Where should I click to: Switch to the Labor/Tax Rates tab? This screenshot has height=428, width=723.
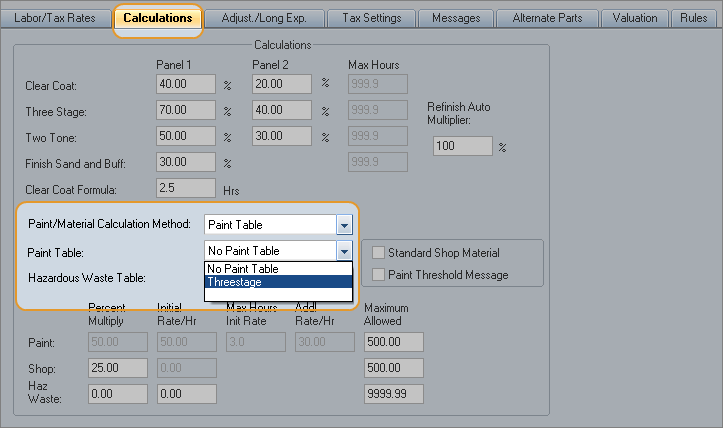pyautogui.click(x=56, y=18)
